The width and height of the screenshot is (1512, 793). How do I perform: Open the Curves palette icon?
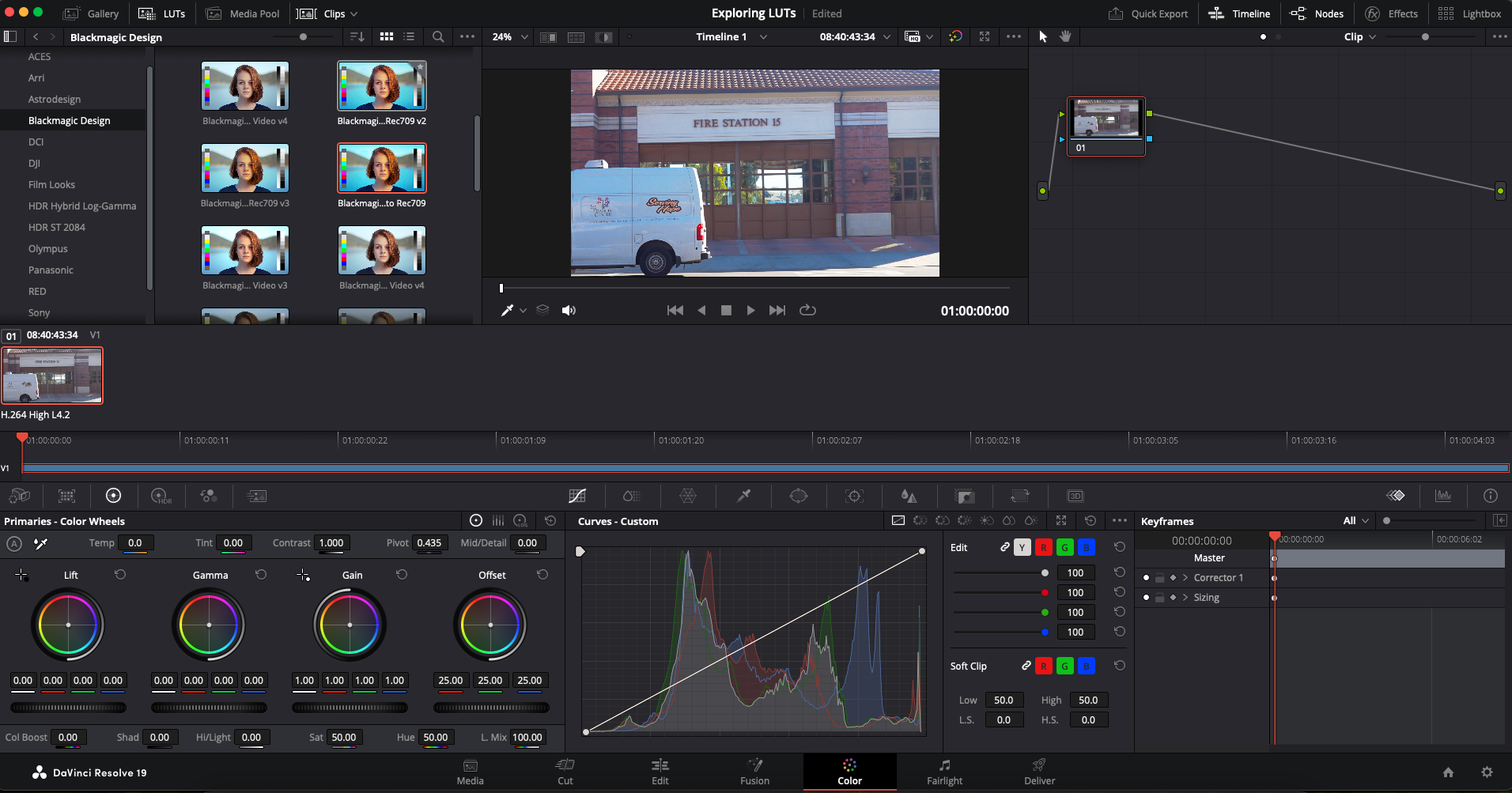point(577,496)
